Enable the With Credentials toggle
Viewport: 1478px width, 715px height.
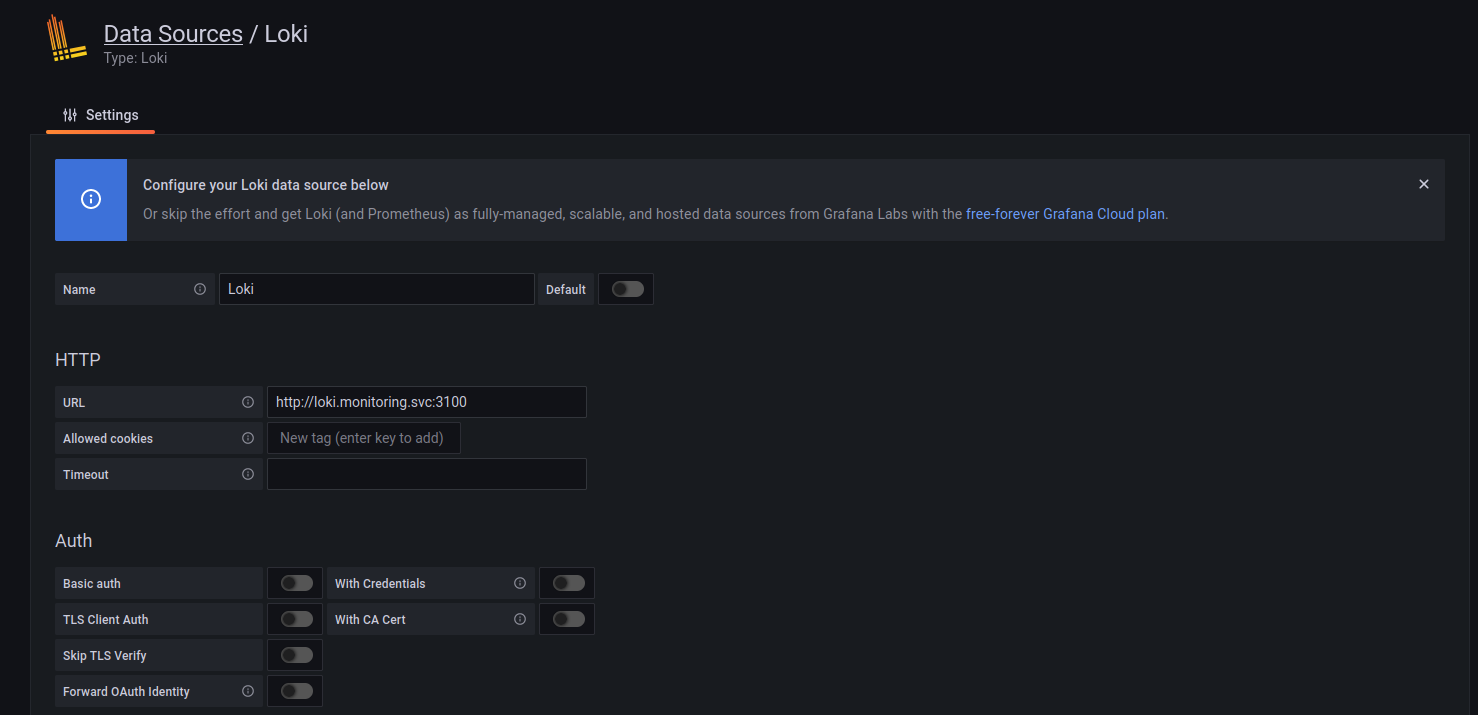pyautogui.click(x=568, y=583)
